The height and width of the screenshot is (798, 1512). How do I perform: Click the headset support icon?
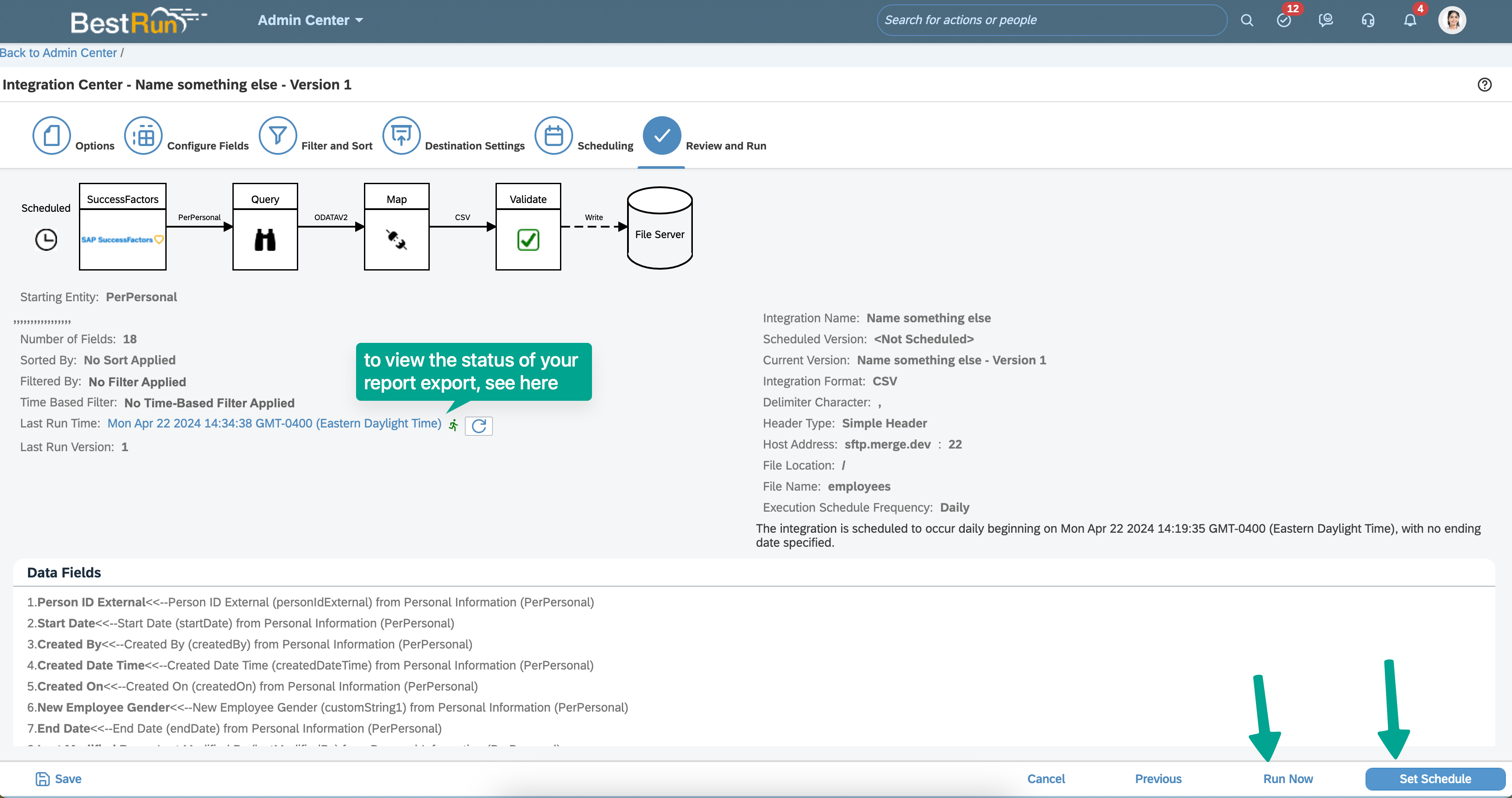pyautogui.click(x=1368, y=21)
